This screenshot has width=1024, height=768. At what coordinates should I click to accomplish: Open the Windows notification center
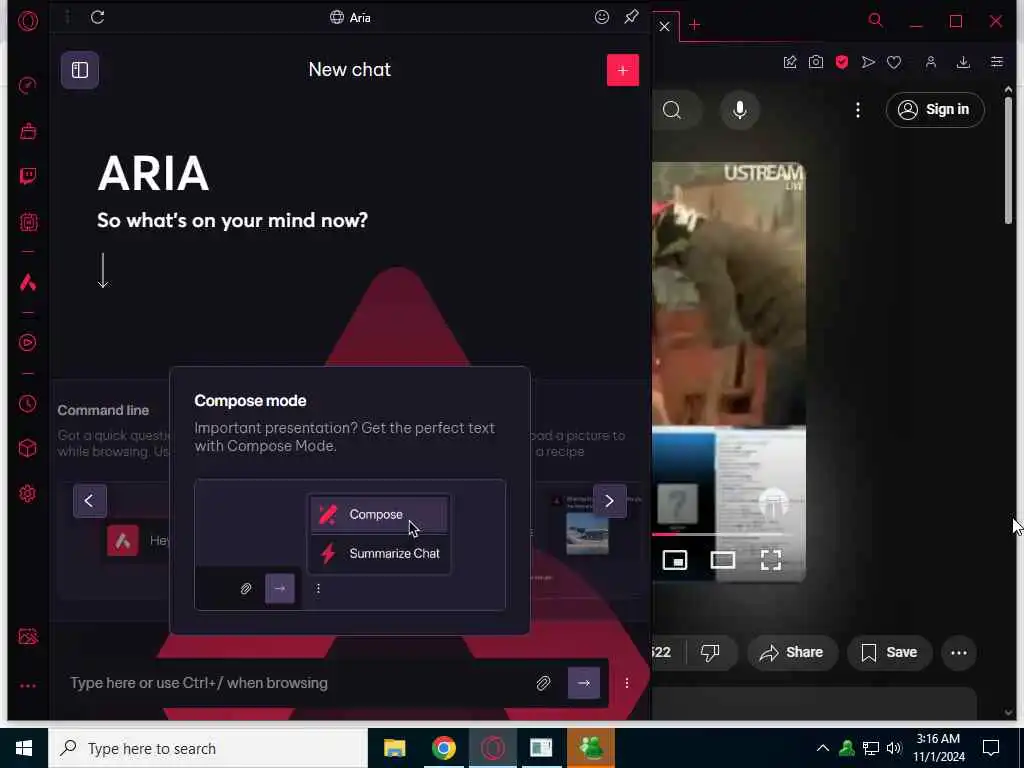(x=991, y=748)
